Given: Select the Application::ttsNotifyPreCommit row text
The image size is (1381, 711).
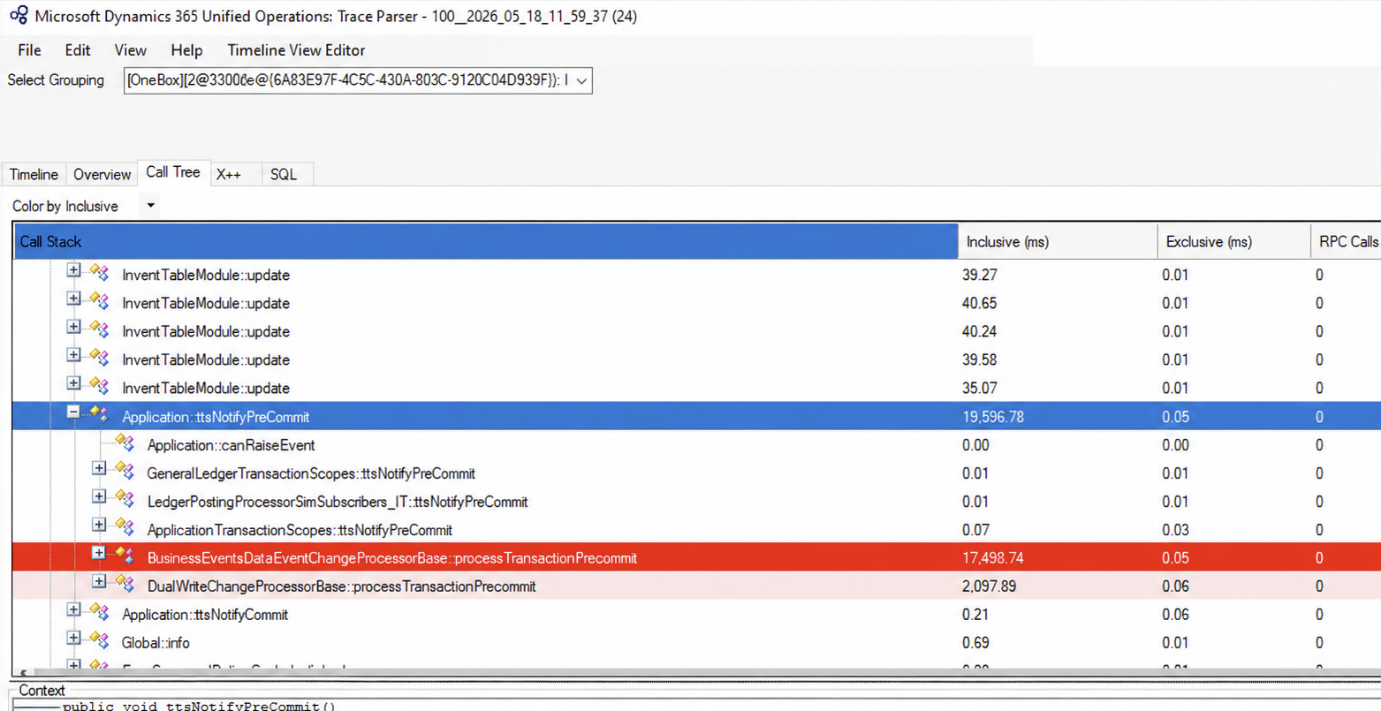Looking at the screenshot, I should (x=216, y=417).
